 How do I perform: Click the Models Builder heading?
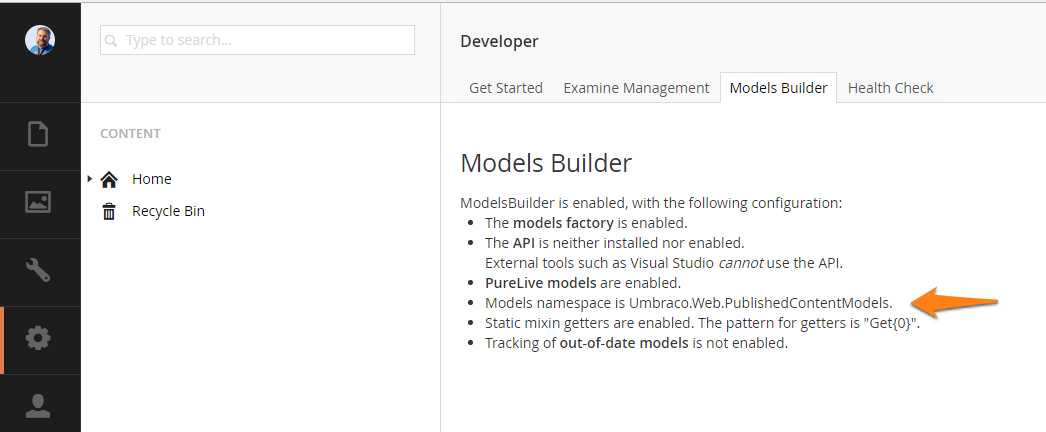[546, 163]
